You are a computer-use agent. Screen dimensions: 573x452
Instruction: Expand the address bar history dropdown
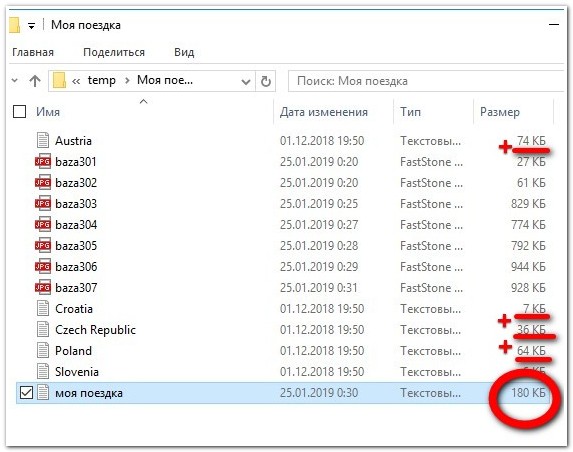click(x=246, y=81)
